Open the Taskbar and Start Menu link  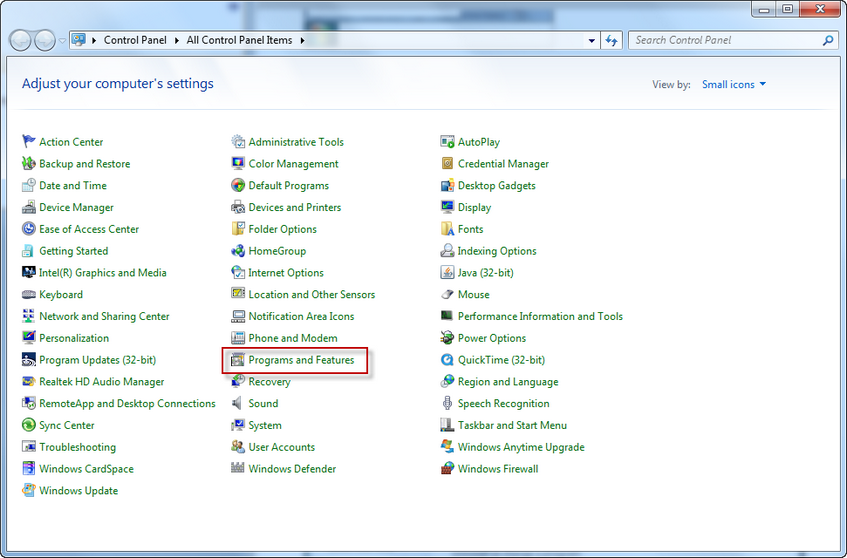tap(512, 425)
